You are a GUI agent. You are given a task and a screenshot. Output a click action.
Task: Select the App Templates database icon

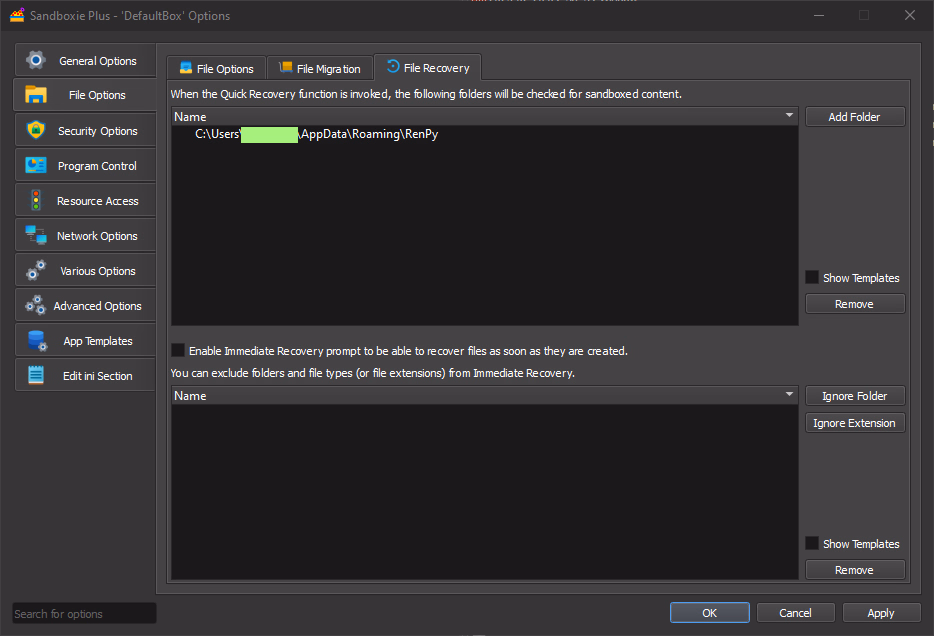tap(36, 341)
